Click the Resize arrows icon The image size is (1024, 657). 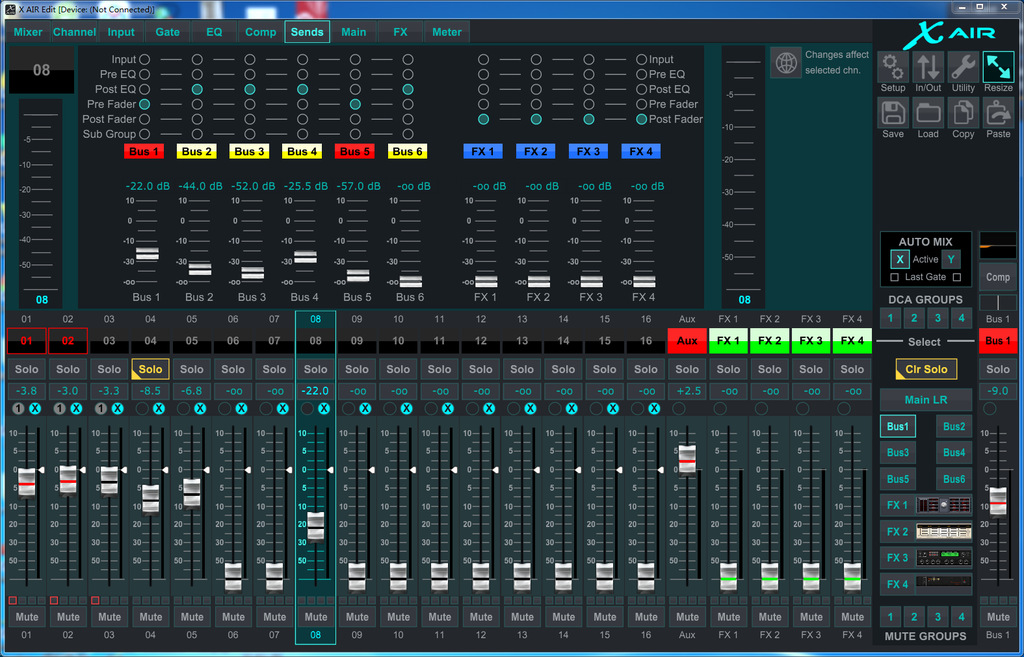pos(998,67)
